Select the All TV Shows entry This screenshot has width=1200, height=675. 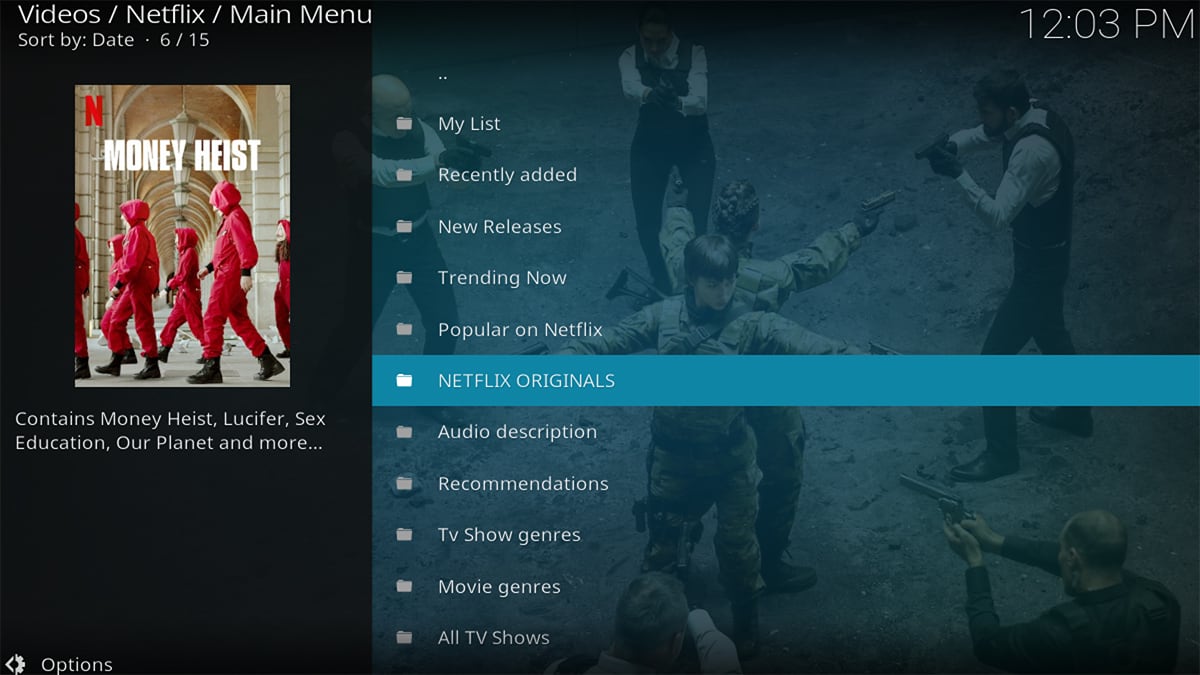coord(493,638)
